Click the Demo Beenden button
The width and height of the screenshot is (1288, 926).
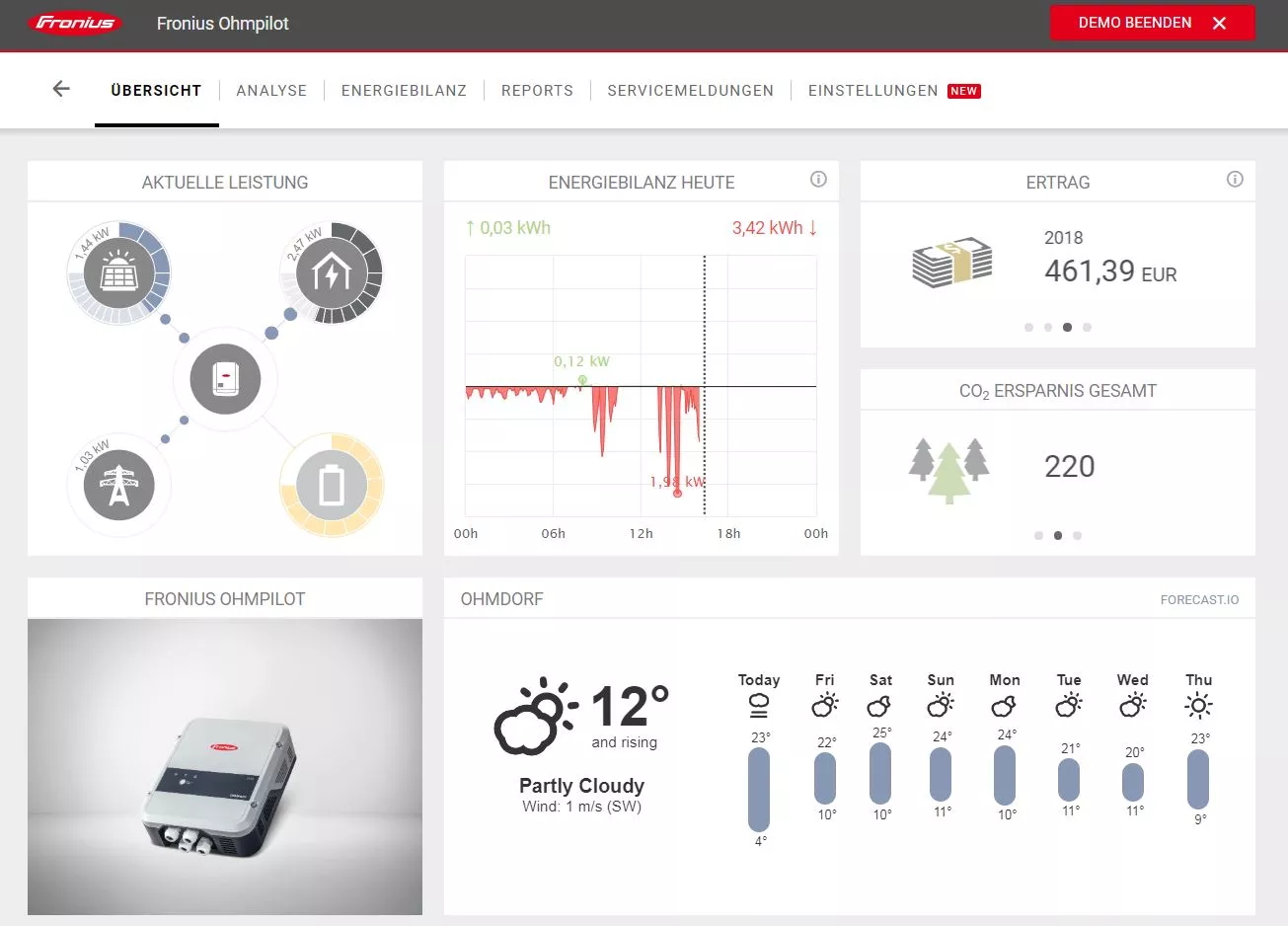(1152, 23)
